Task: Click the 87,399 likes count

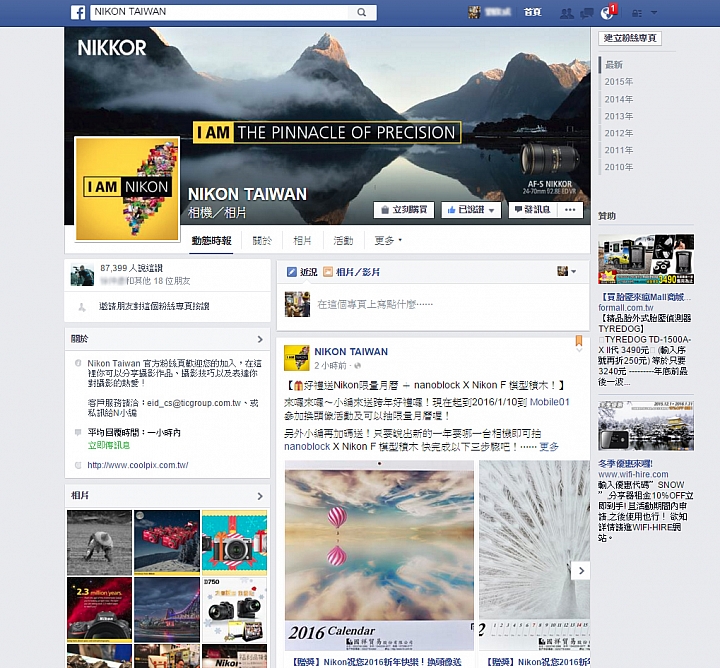Action: pos(131,268)
